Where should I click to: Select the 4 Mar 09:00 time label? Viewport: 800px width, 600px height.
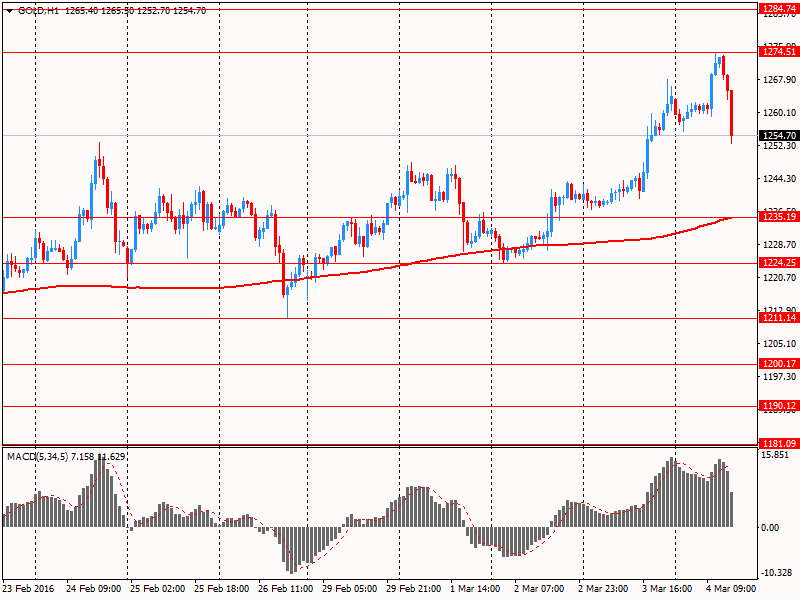730,589
